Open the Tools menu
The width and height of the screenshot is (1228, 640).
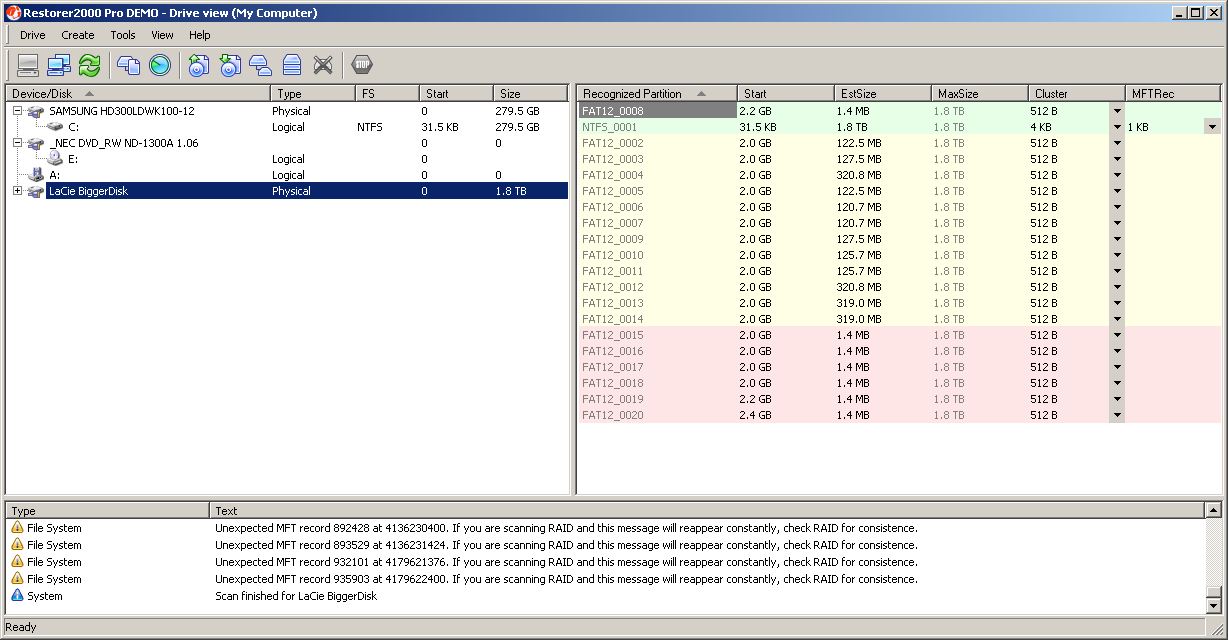123,35
